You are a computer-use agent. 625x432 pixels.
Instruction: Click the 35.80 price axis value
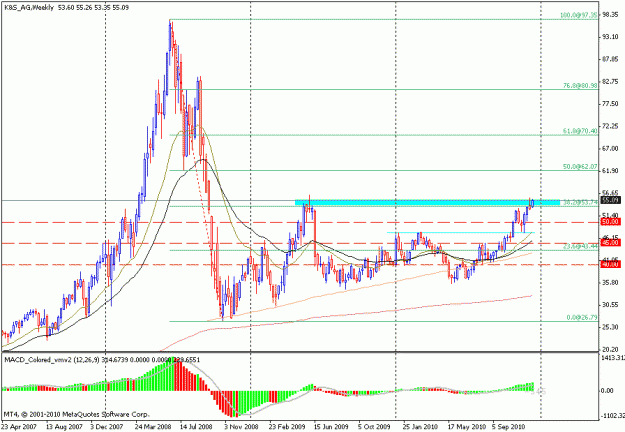click(610, 283)
